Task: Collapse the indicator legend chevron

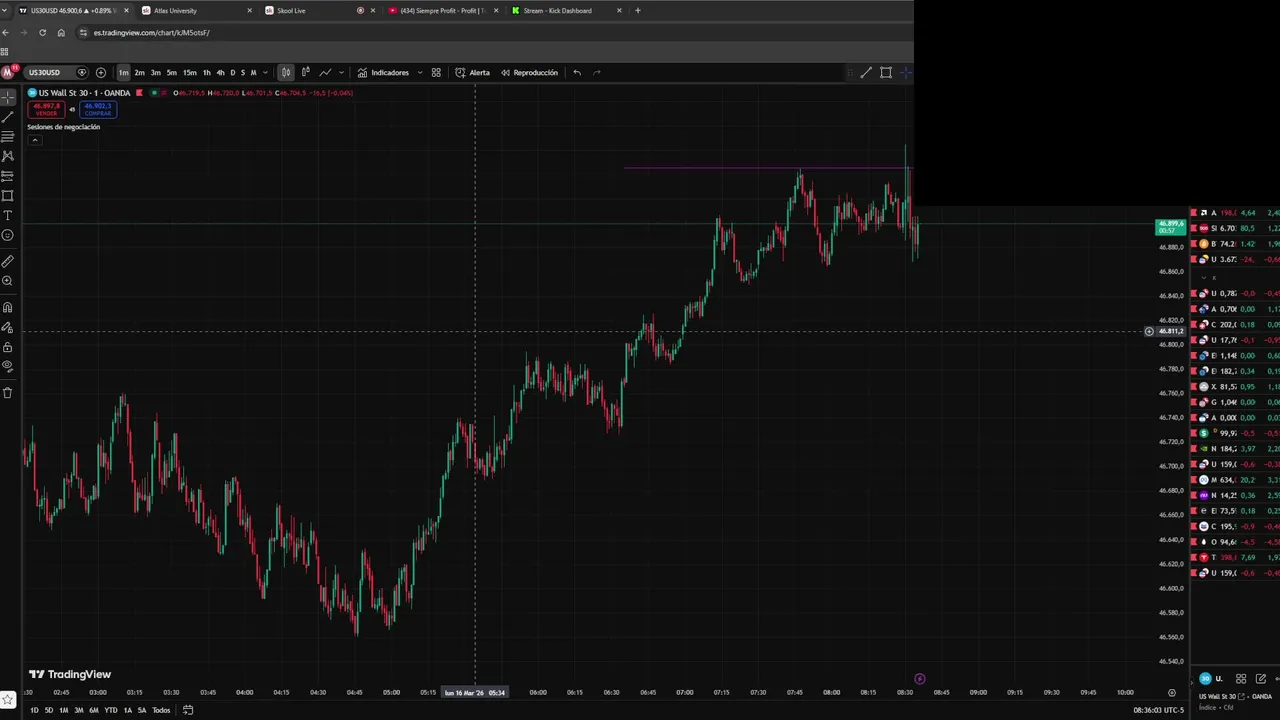Action: pyautogui.click(x=34, y=139)
